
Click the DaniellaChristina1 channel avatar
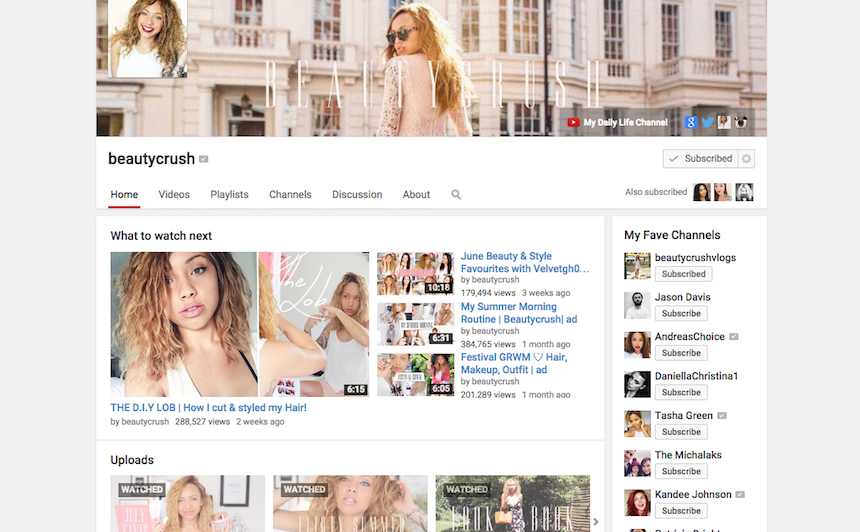click(x=637, y=384)
